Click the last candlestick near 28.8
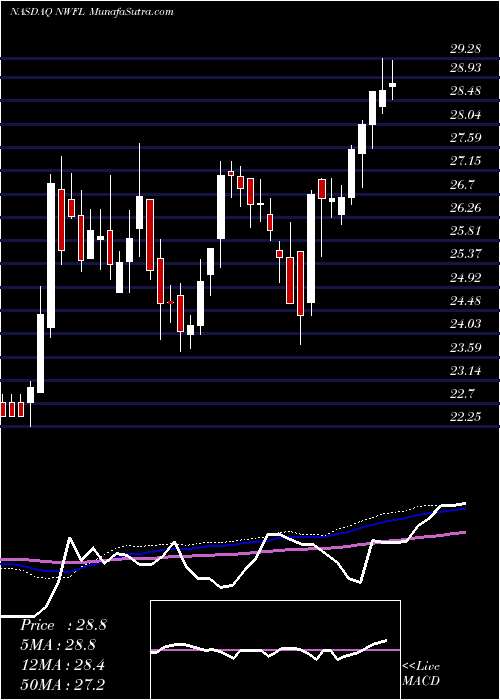The width and height of the screenshot is (500, 700). tap(393, 84)
